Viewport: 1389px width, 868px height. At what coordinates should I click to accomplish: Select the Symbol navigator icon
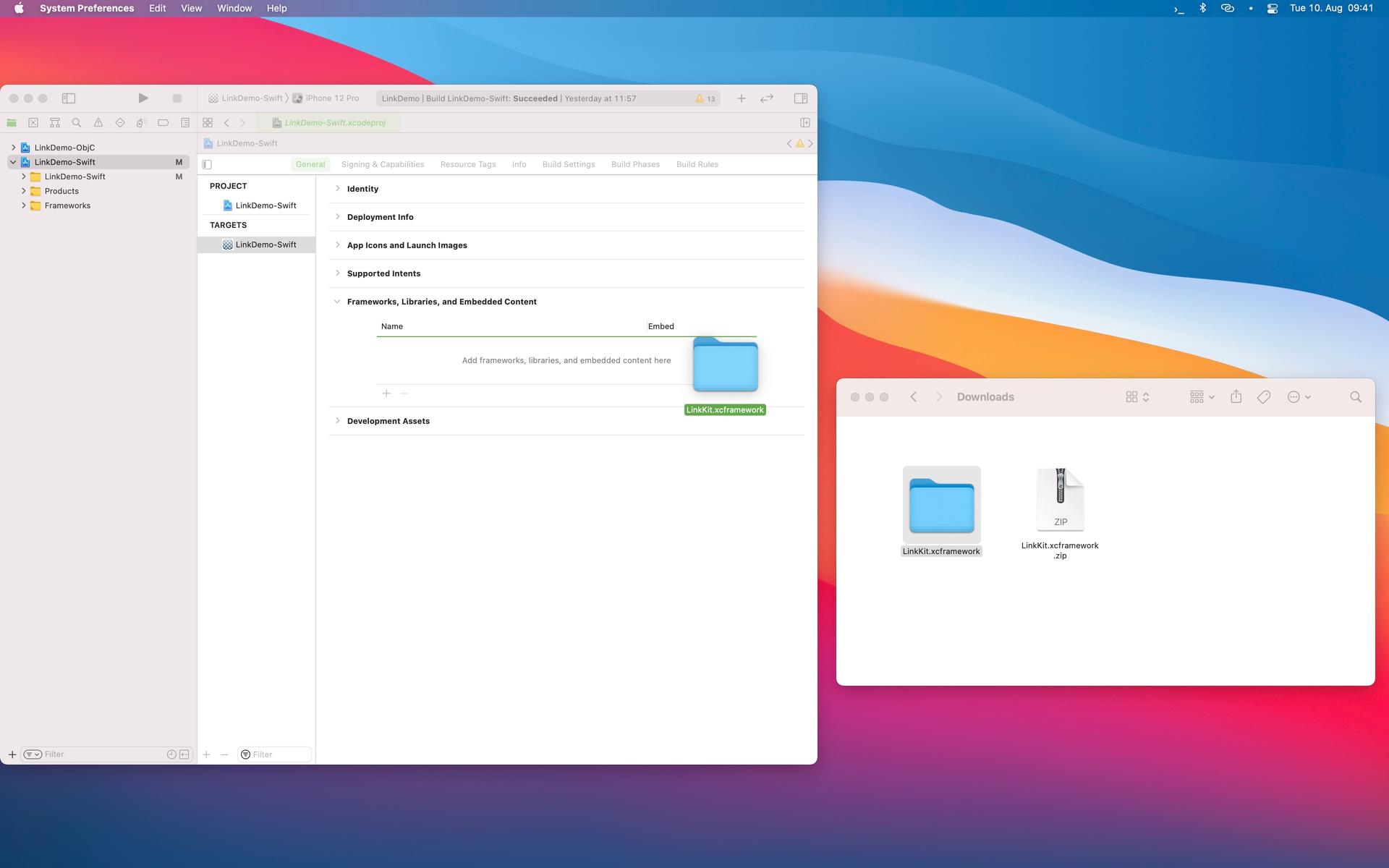[55, 123]
